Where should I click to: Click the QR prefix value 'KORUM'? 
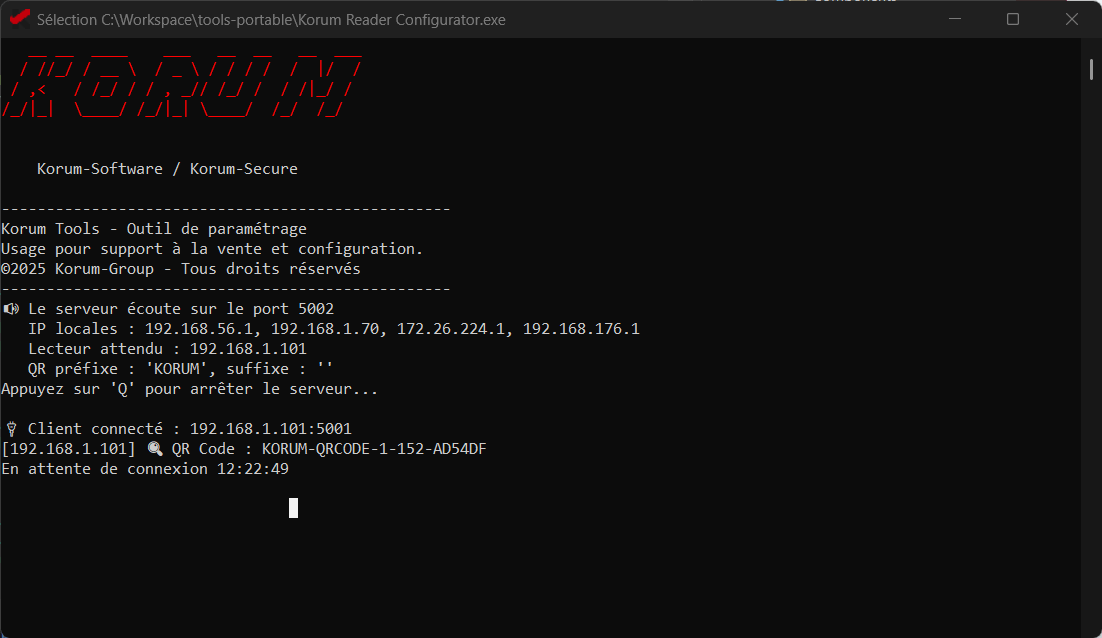176,369
